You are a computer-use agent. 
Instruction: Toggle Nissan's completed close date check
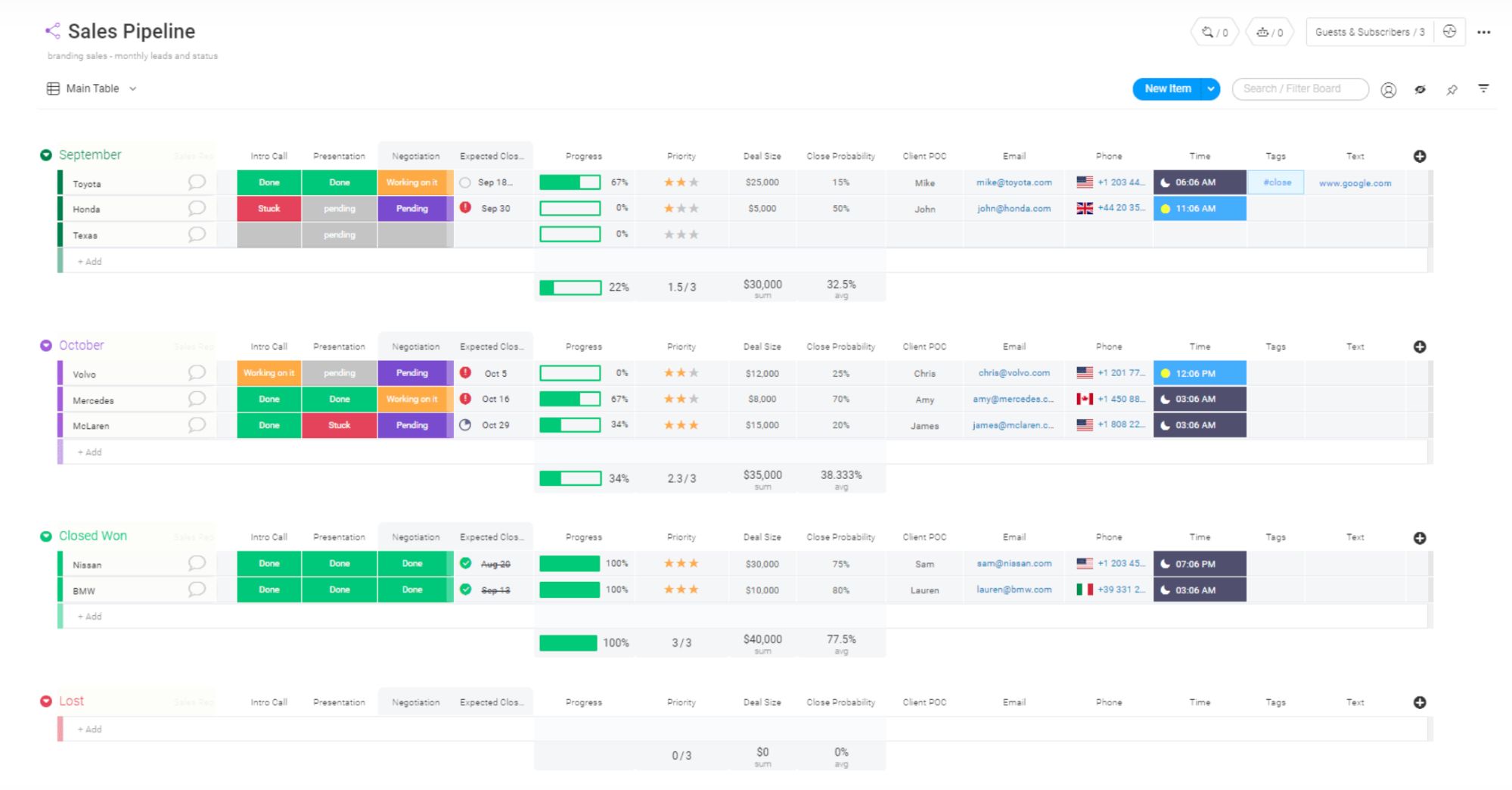465,563
